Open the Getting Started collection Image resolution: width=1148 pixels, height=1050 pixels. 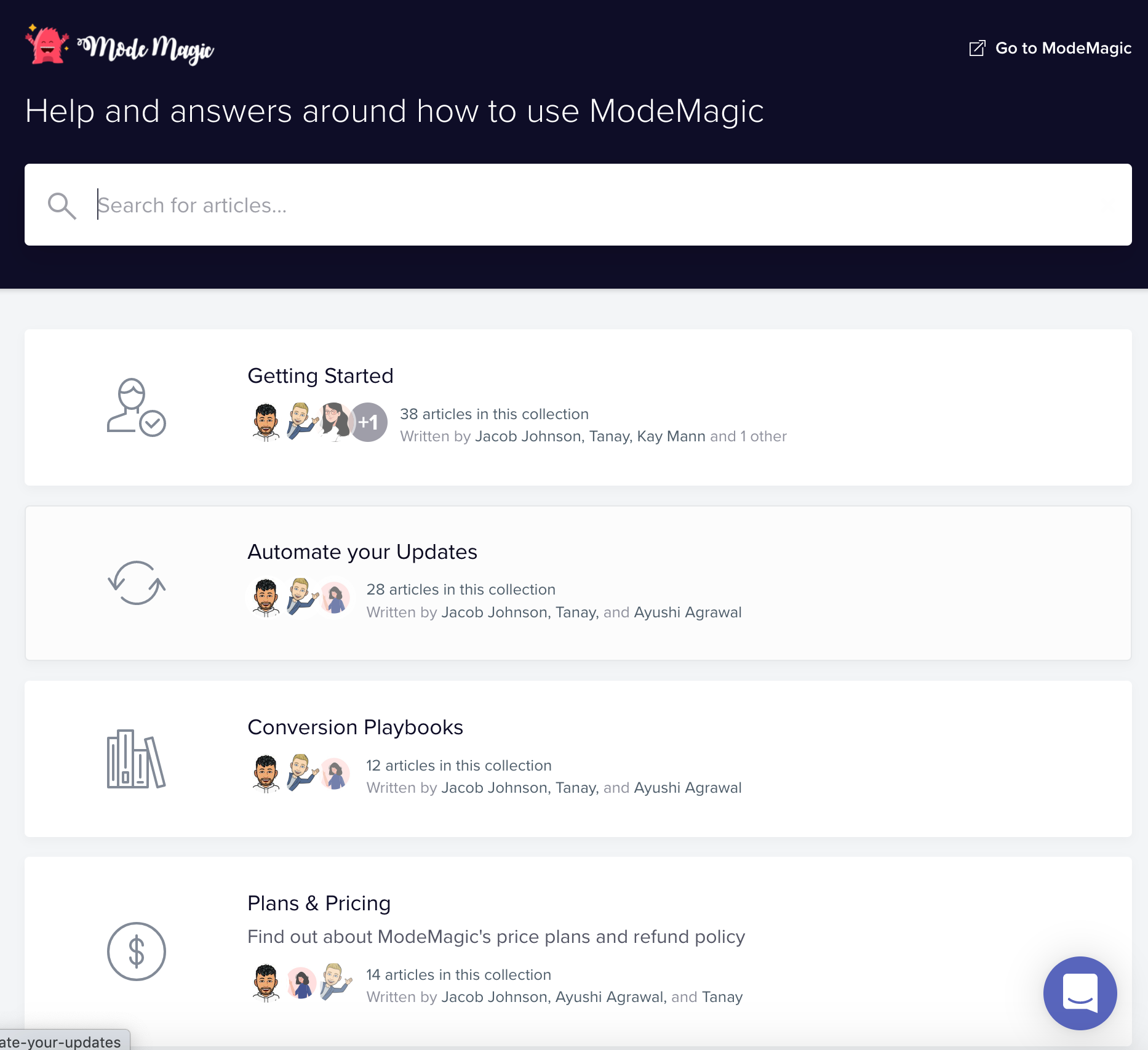point(578,407)
